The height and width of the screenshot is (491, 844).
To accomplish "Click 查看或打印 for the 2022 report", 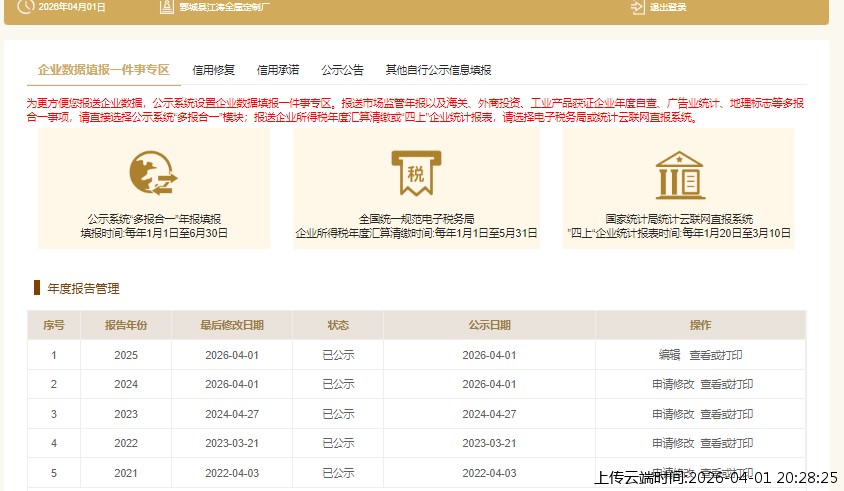I will pyautogui.click(x=726, y=443).
